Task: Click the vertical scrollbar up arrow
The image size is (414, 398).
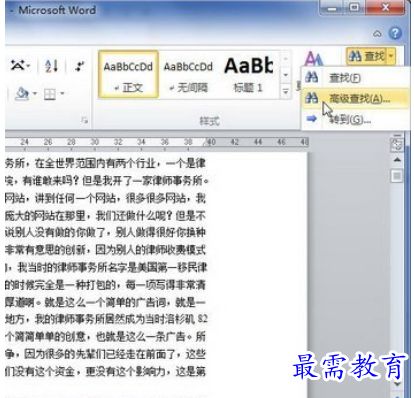Action: pyautogui.click(x=397, y=160)
